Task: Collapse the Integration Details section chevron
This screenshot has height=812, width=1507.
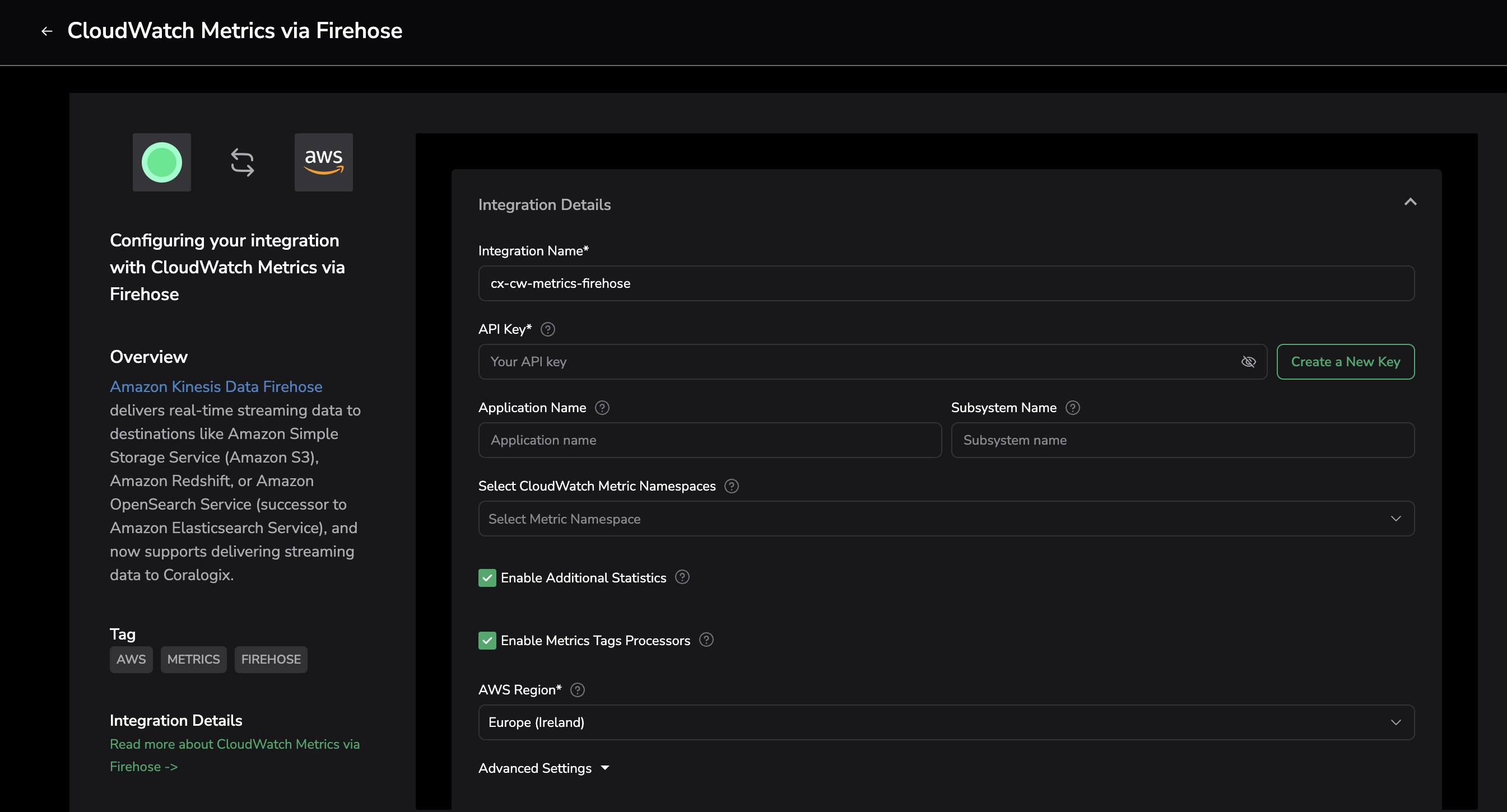Action: [x=1410, y=202]
